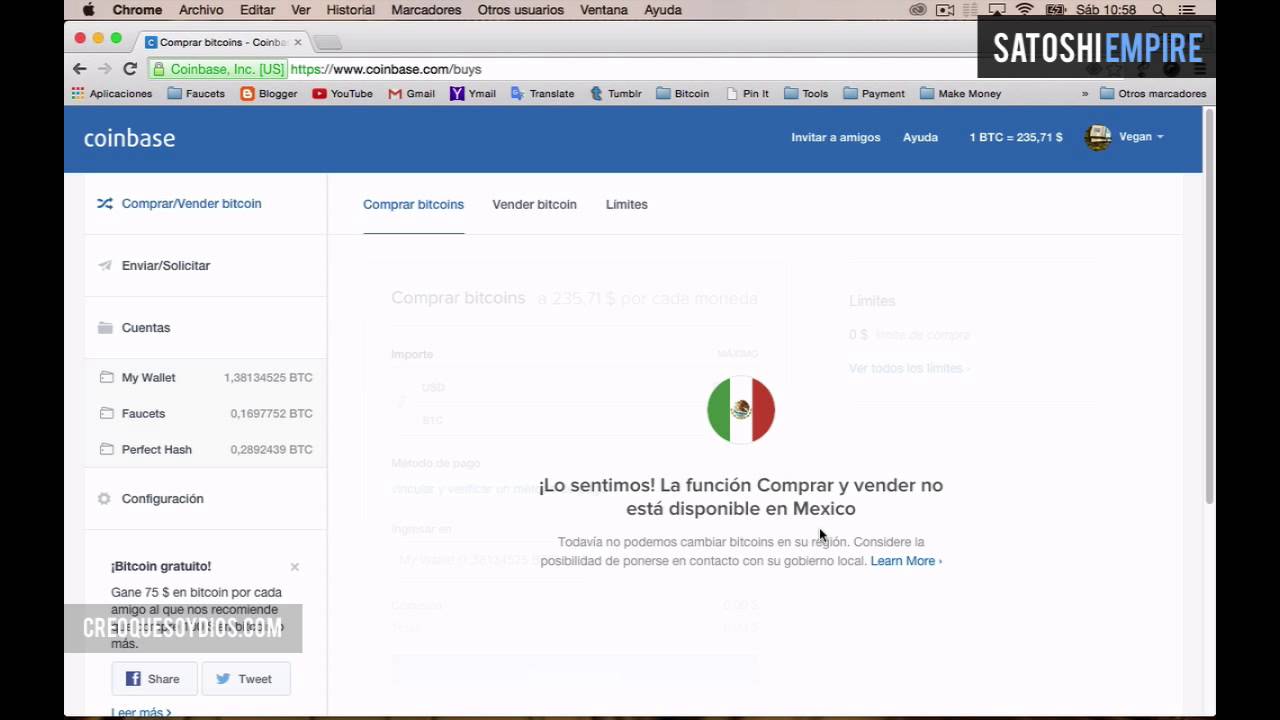Reload the Coinbase page
Screen dimensions: 1280x720
tap(130, 69)
